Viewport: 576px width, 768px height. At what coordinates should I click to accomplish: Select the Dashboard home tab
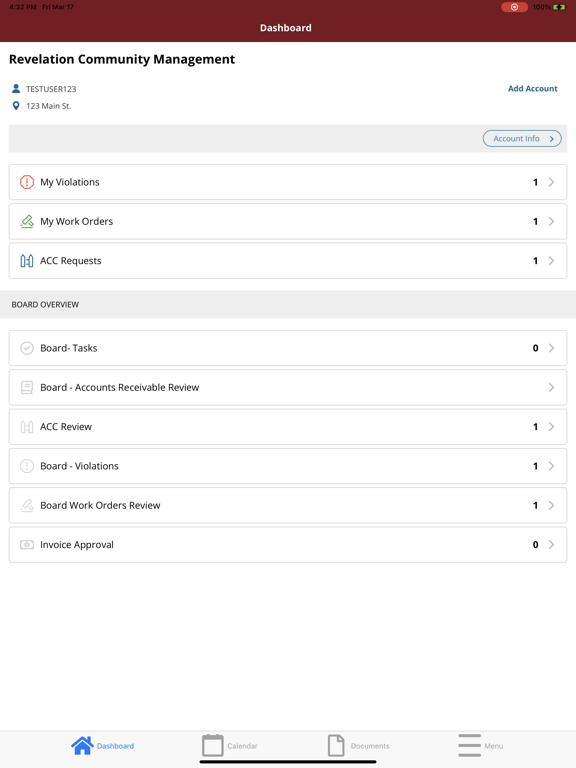click(102, 745)
